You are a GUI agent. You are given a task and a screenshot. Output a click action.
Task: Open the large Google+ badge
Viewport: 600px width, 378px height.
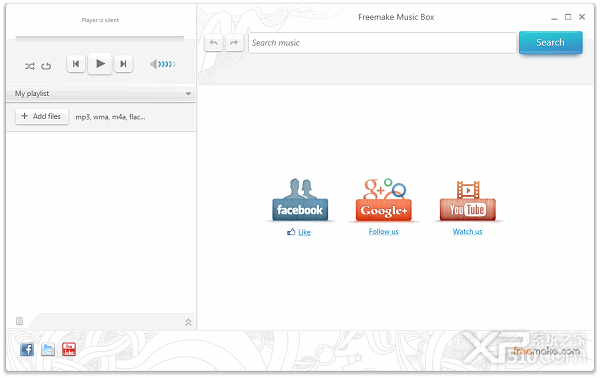(x=384, y=200)
